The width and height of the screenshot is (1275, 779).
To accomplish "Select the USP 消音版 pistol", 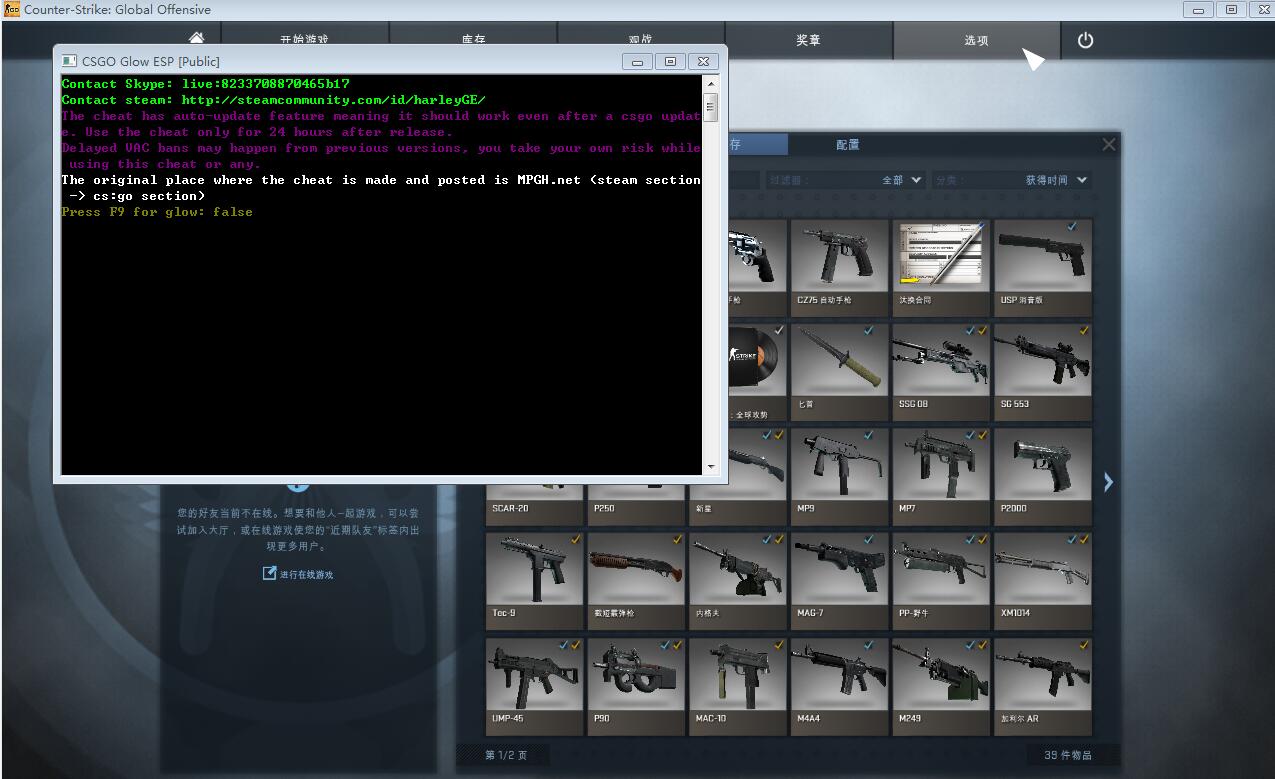I will pos(1043,267).
